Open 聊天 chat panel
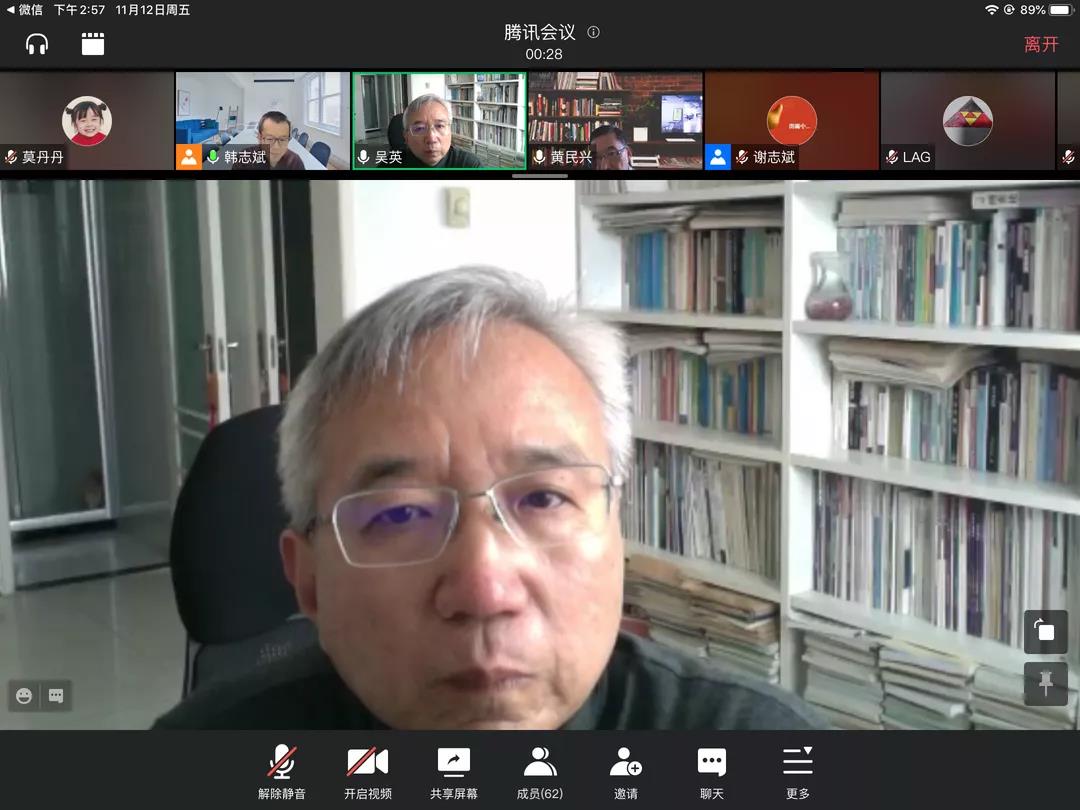 click(x=711, y=774)
